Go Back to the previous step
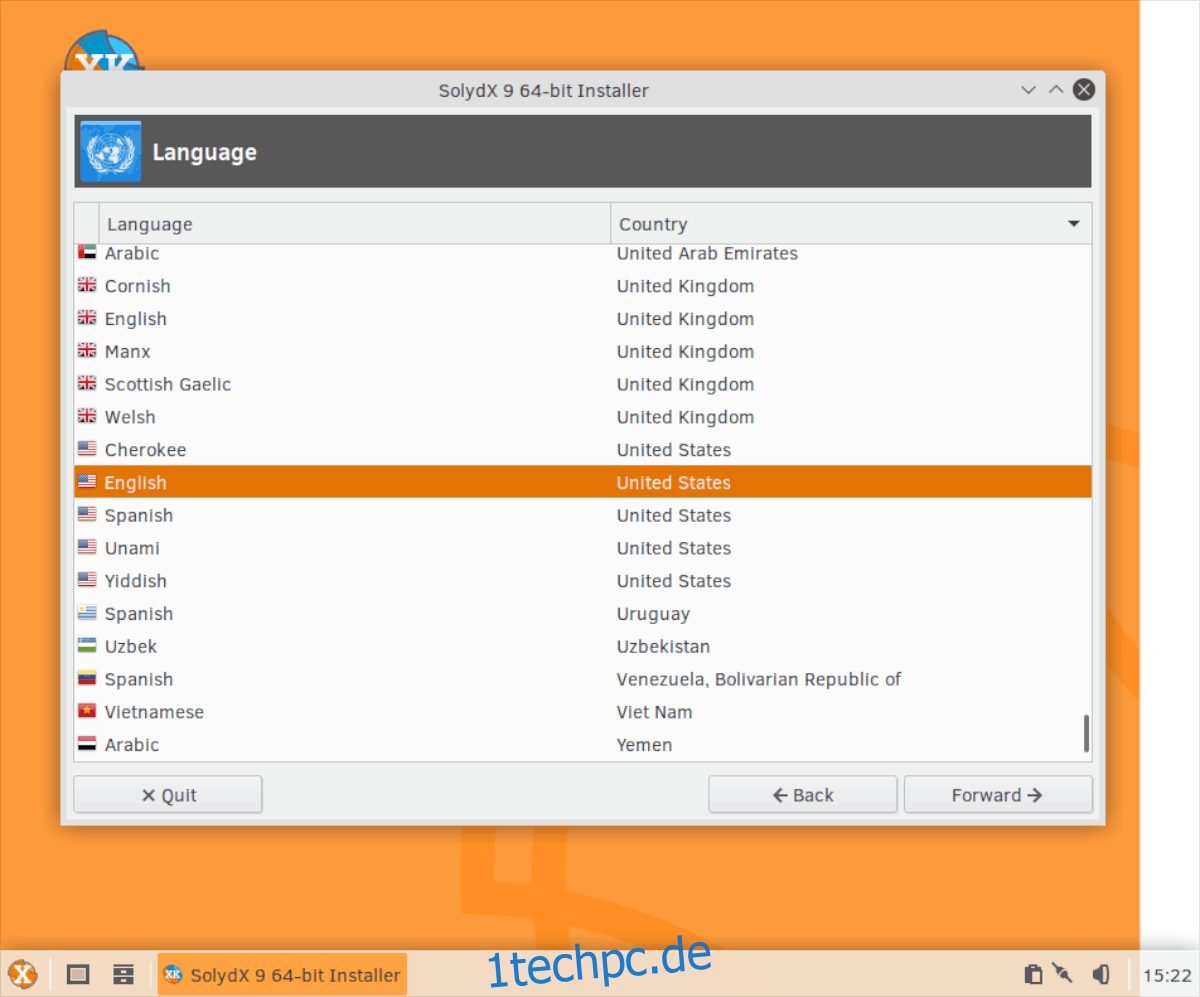 (x=803, y=795)
